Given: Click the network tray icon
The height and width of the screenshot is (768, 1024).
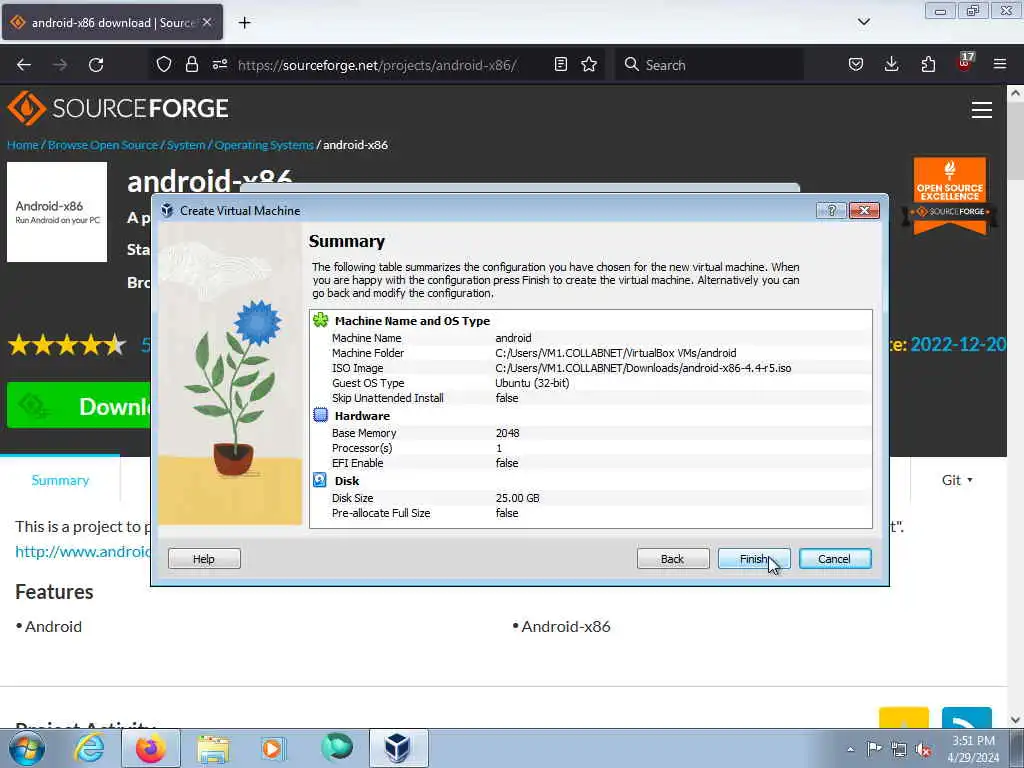Looking at the screenshot, I should (899, 749).
